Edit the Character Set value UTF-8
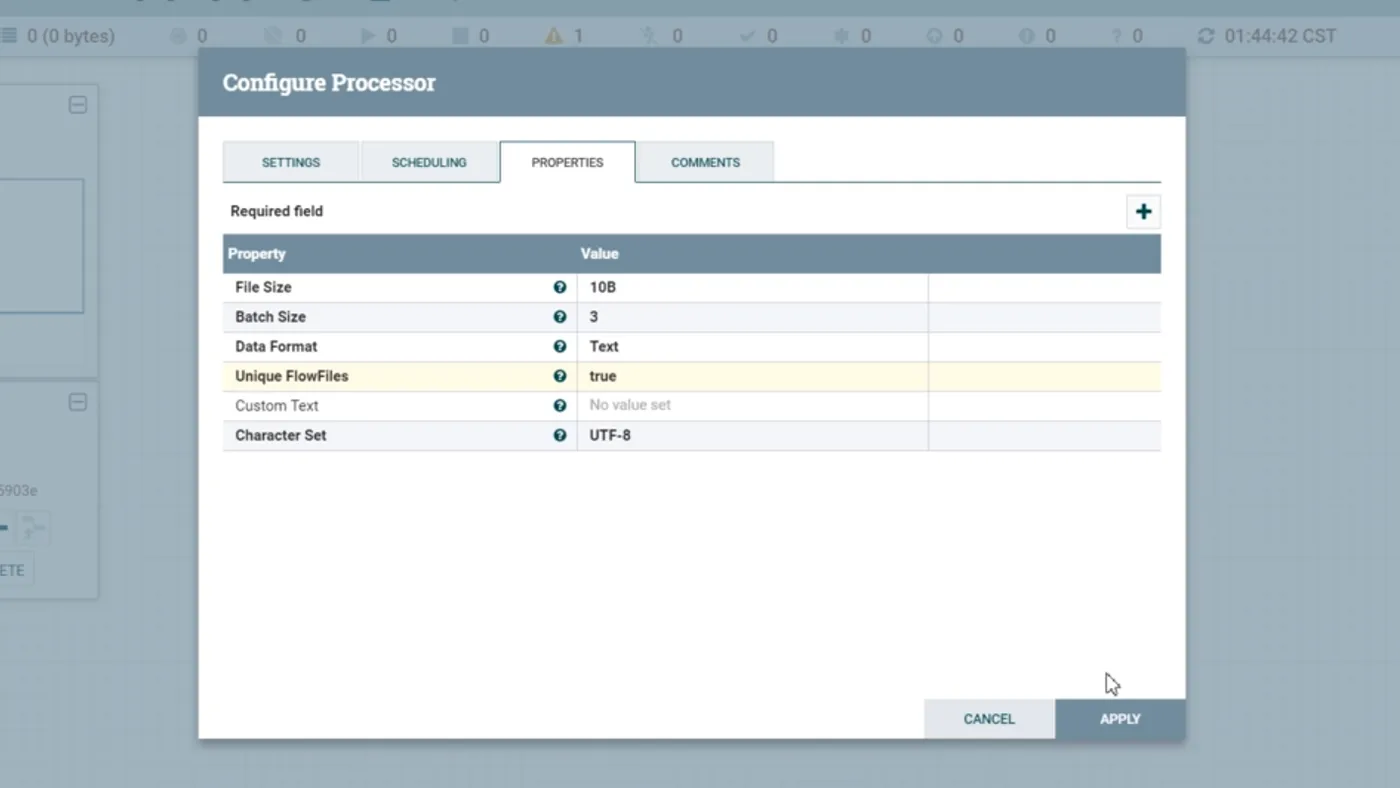The image size is (1400, 788). (752, 435)
